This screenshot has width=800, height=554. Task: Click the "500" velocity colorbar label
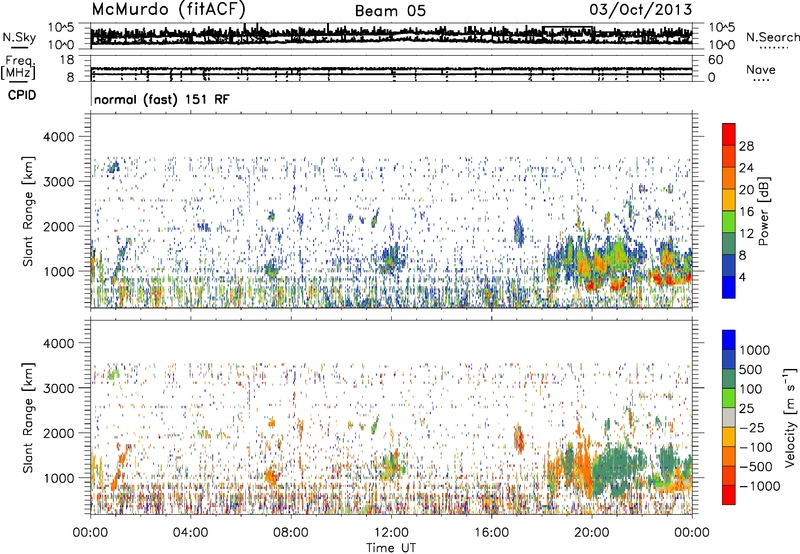pyautogui.click(x=751, y=370)
